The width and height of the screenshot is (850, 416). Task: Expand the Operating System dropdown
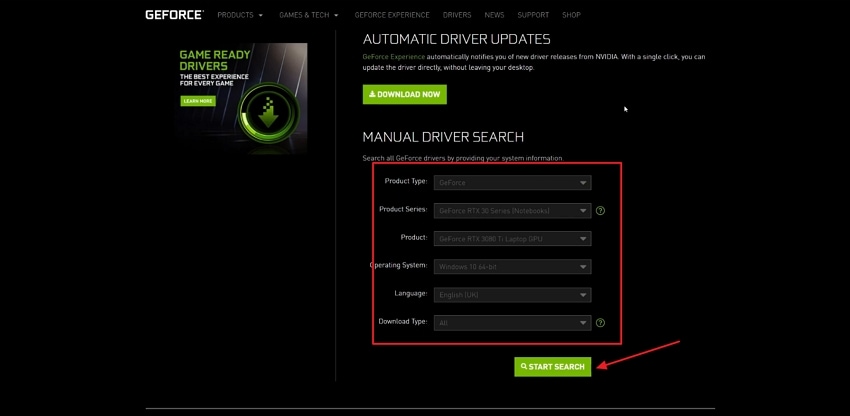(x=512, y=267)
